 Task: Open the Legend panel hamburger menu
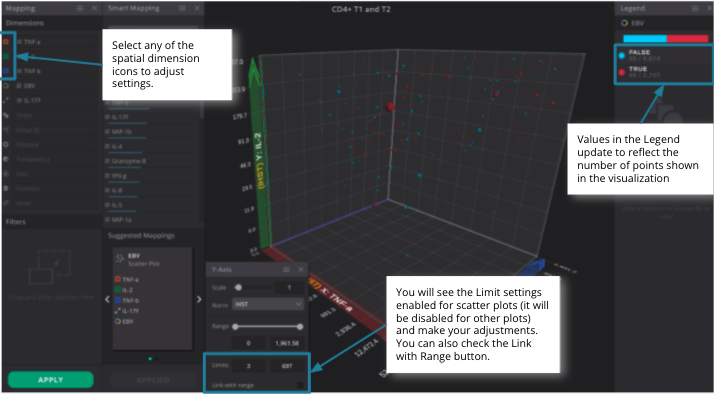(x=695, y=8)
